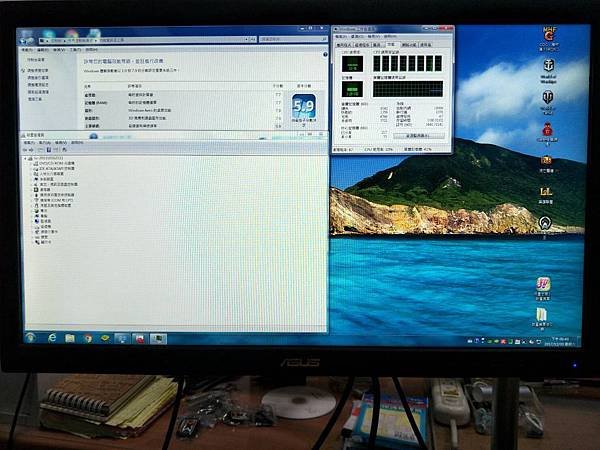Switch to Users tab in Task Manager

tap(426, 45)
